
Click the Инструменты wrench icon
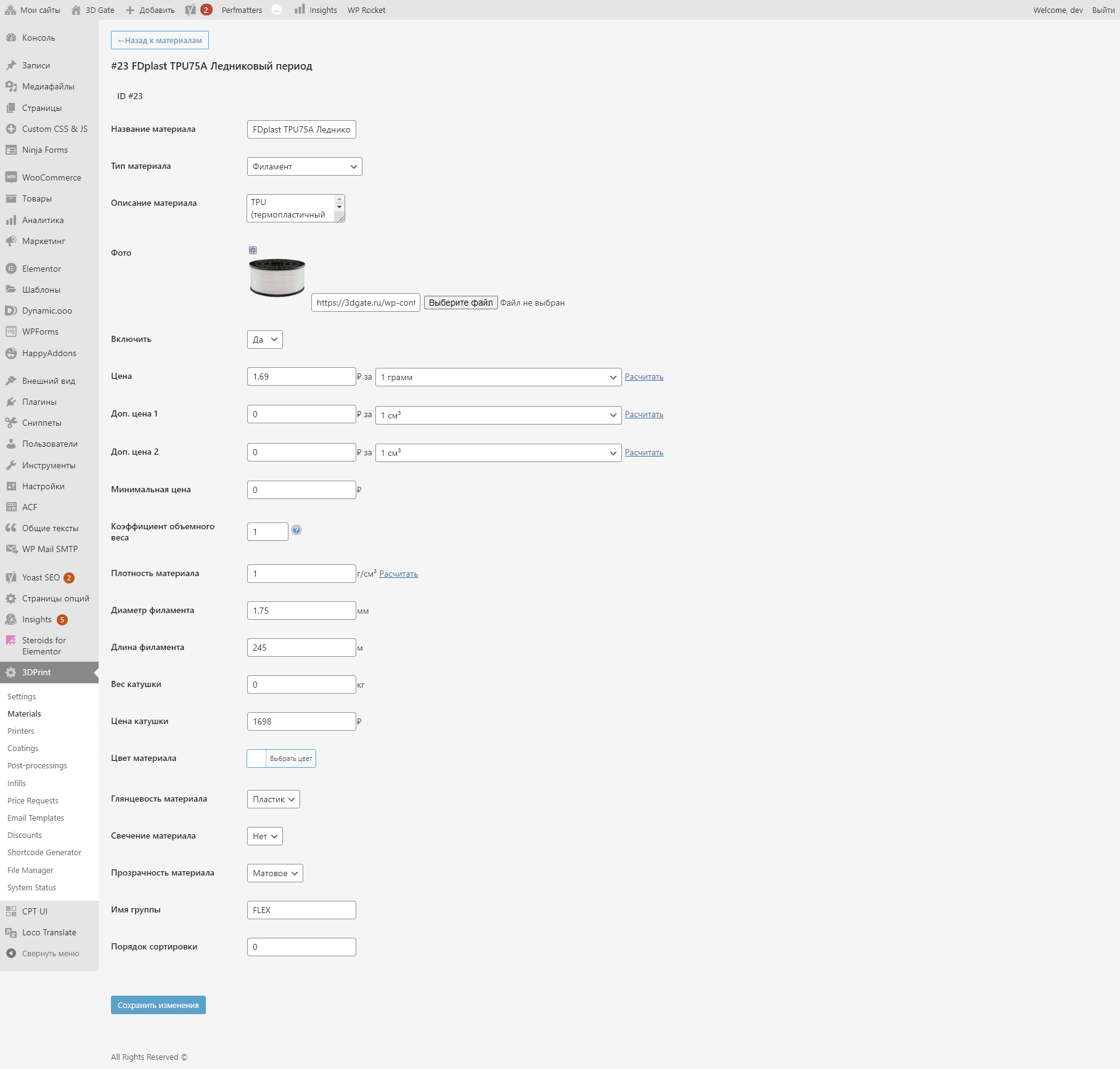(x=11, y=465)
